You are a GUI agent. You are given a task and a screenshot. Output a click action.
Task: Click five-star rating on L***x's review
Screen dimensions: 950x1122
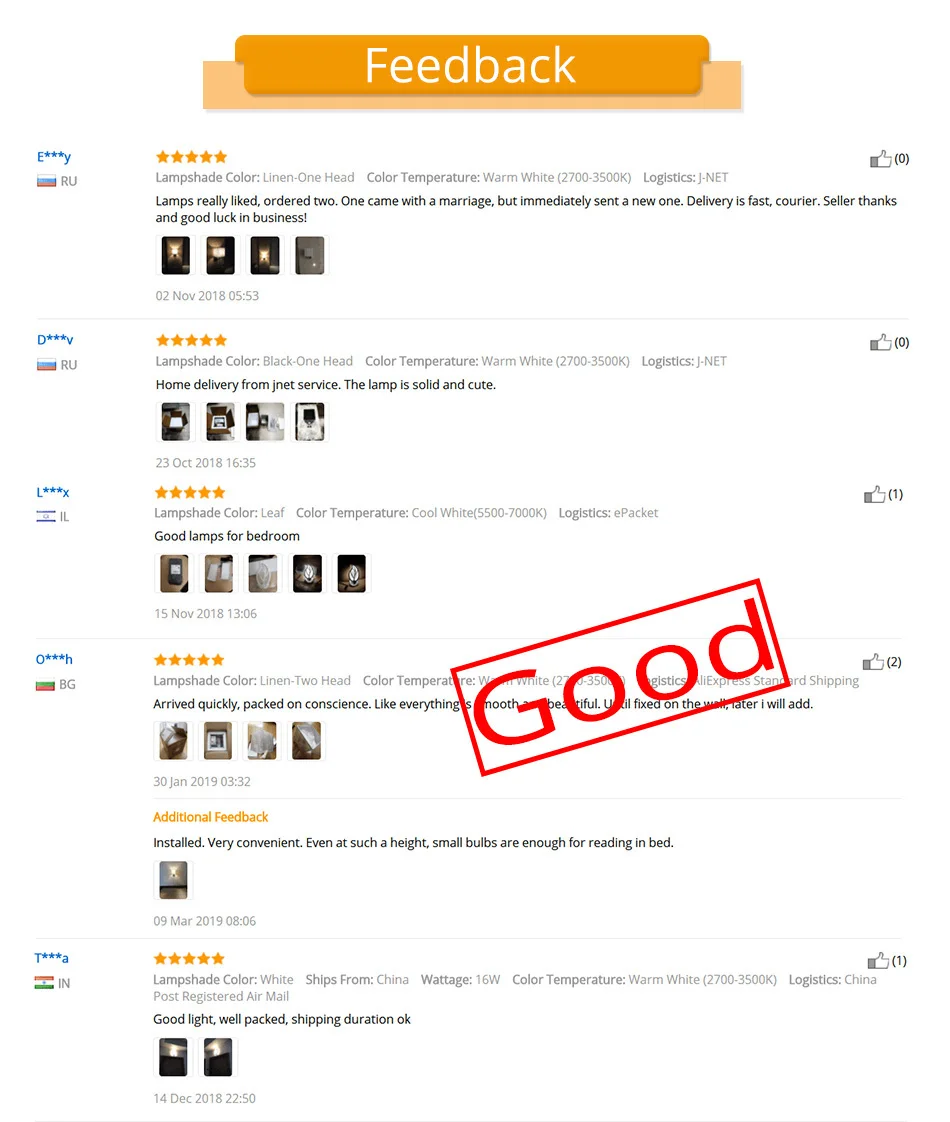[x=190, y=492]
